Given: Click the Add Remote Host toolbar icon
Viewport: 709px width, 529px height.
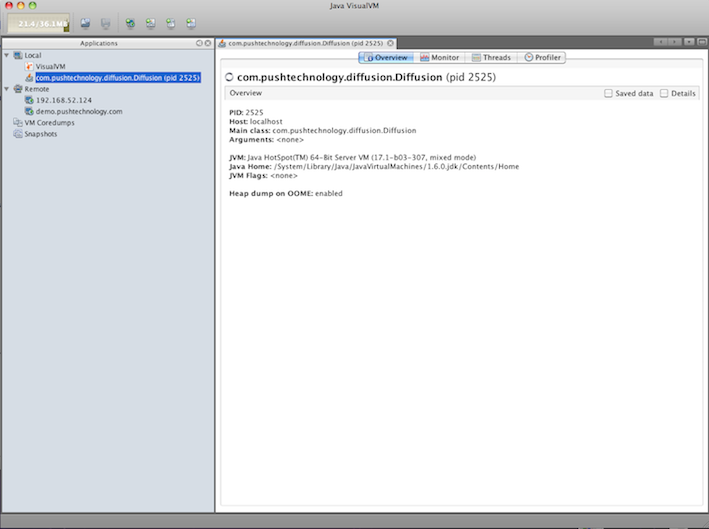Looking at the screenshot, I should click(x=130, y=22).
